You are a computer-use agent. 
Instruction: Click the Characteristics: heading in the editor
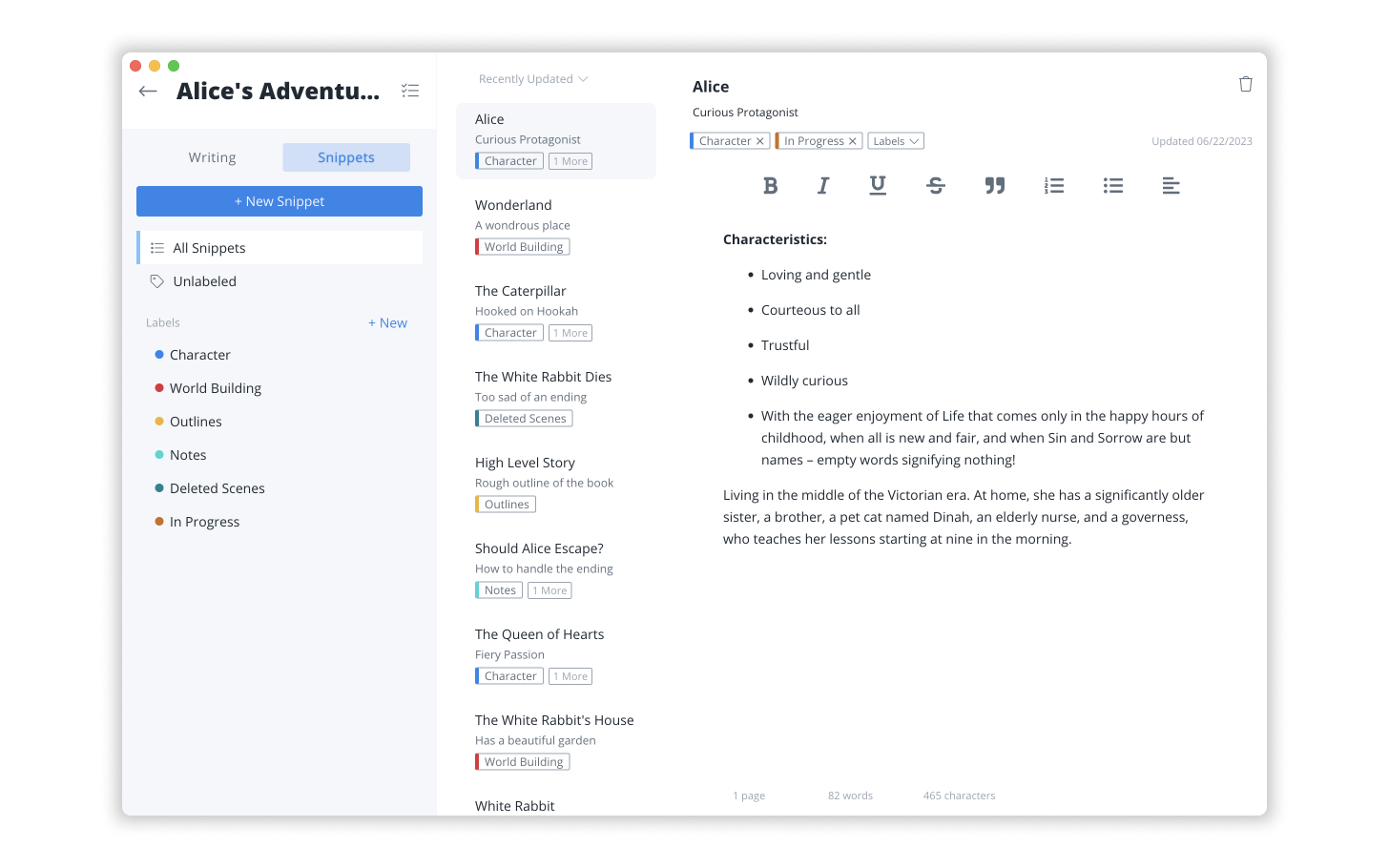pos(775,239)
